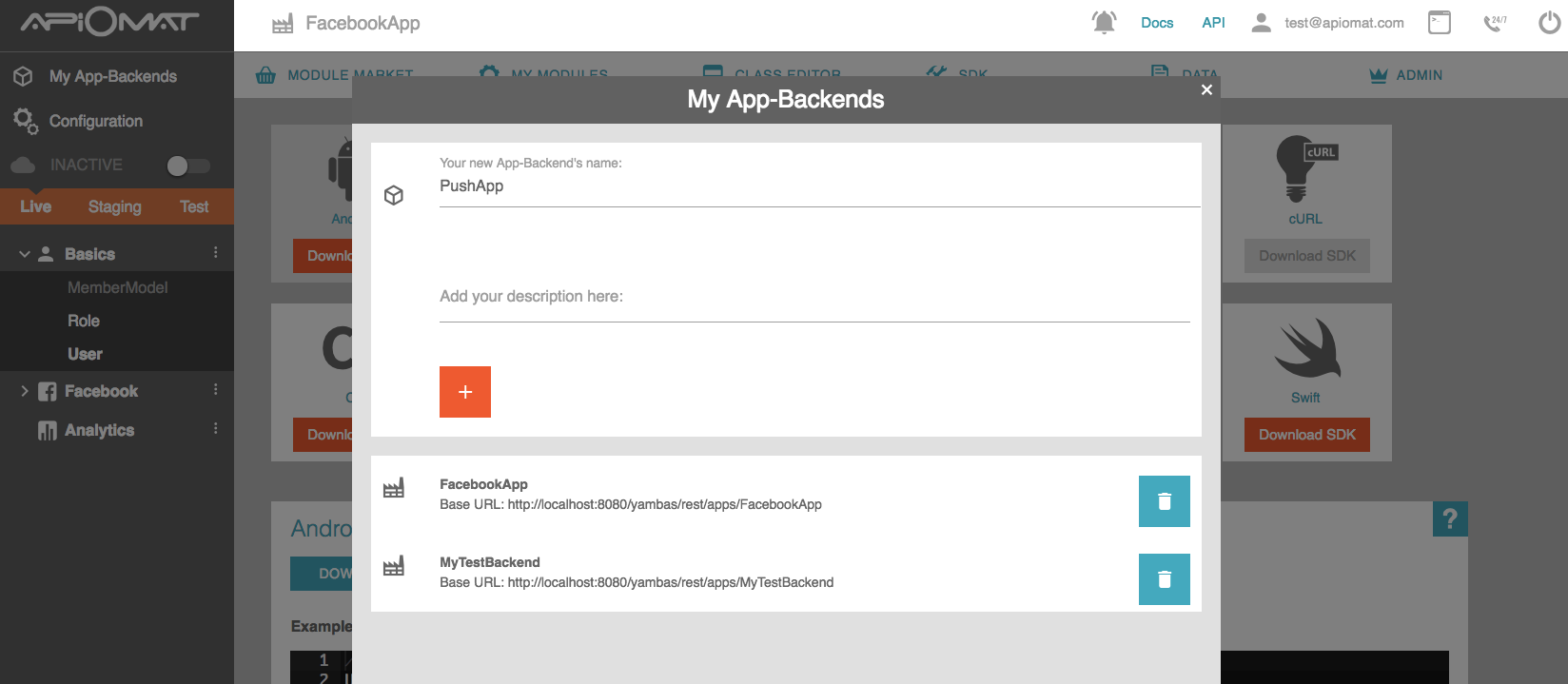Click the blue question mark help icon
Screen dimensions: 1568x684
[1449, 518]
